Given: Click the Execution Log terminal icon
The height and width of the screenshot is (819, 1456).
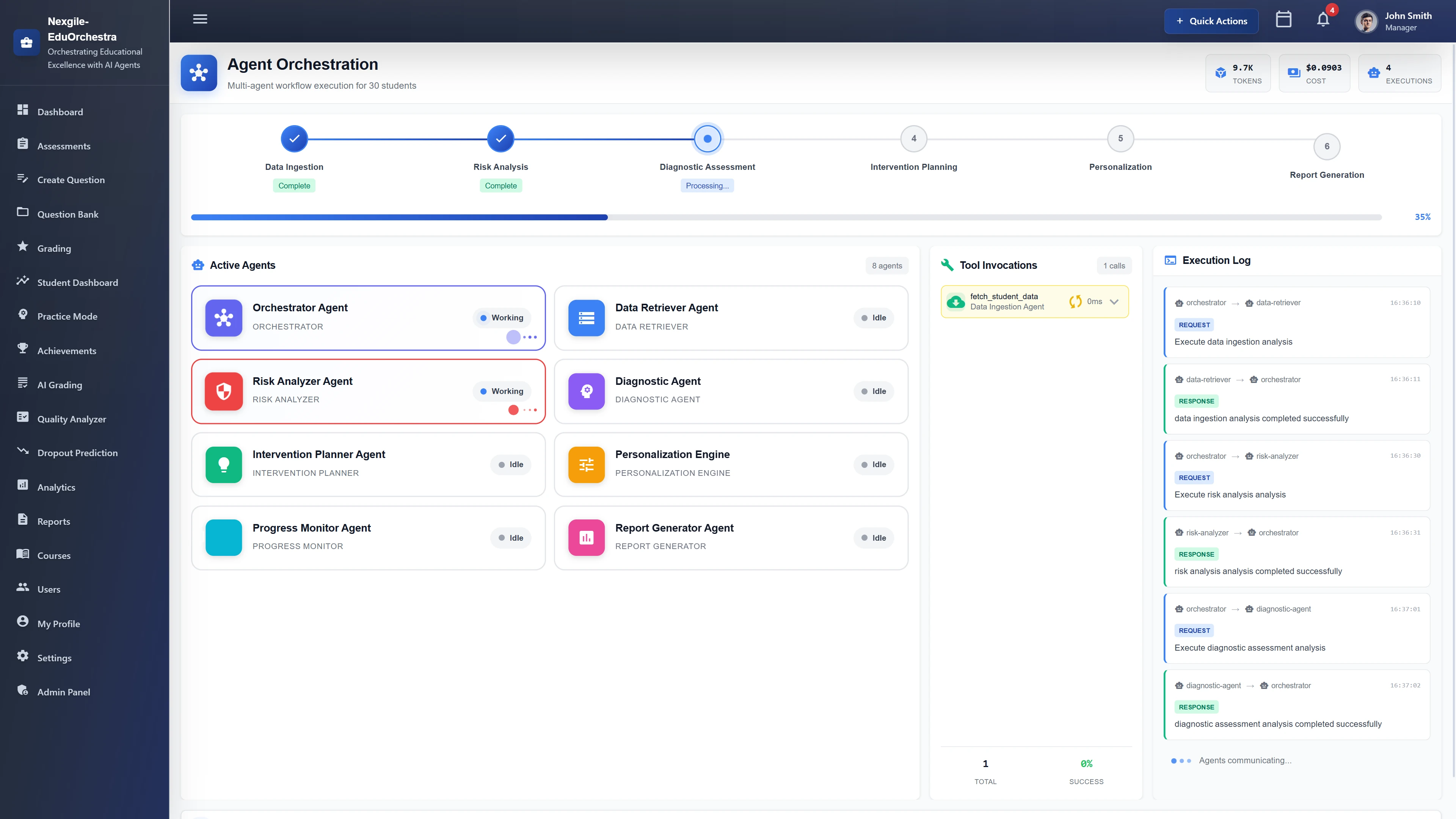Looking at the screenshot, I should 1170,260.
